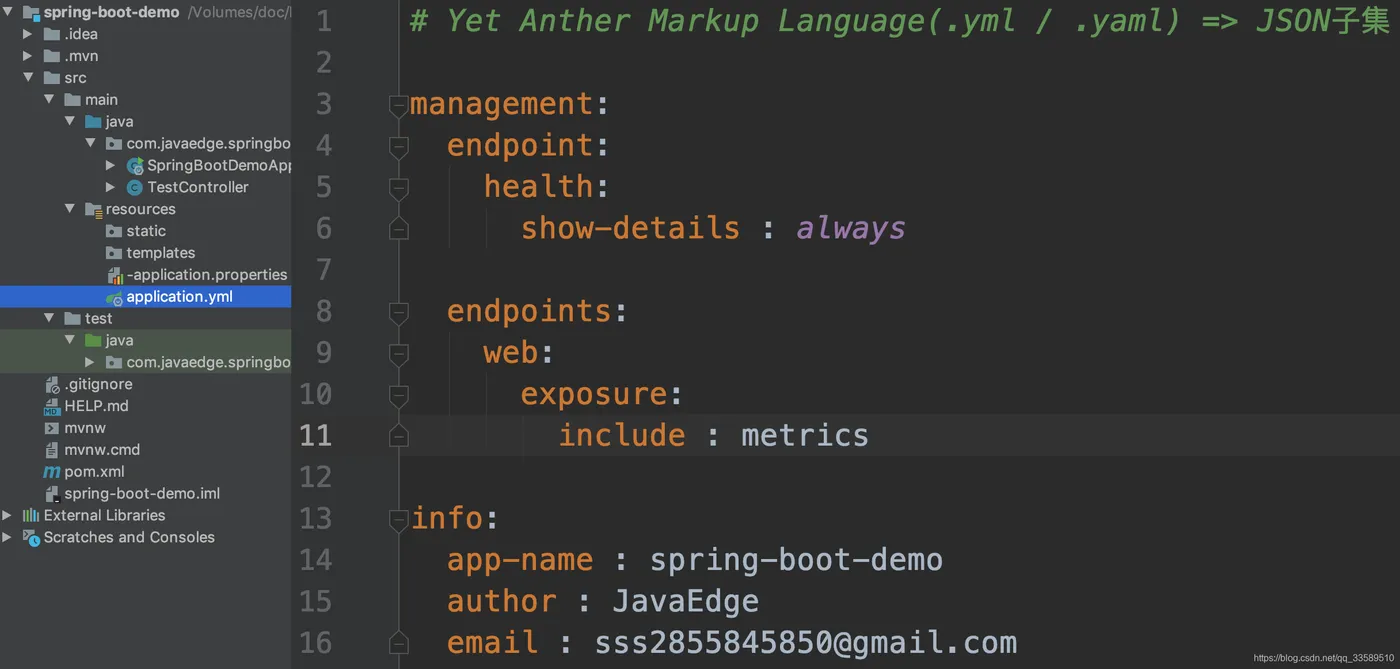Fold the info block on line 13
This screenshot has width=1400, height=669.
coord(398,519)
